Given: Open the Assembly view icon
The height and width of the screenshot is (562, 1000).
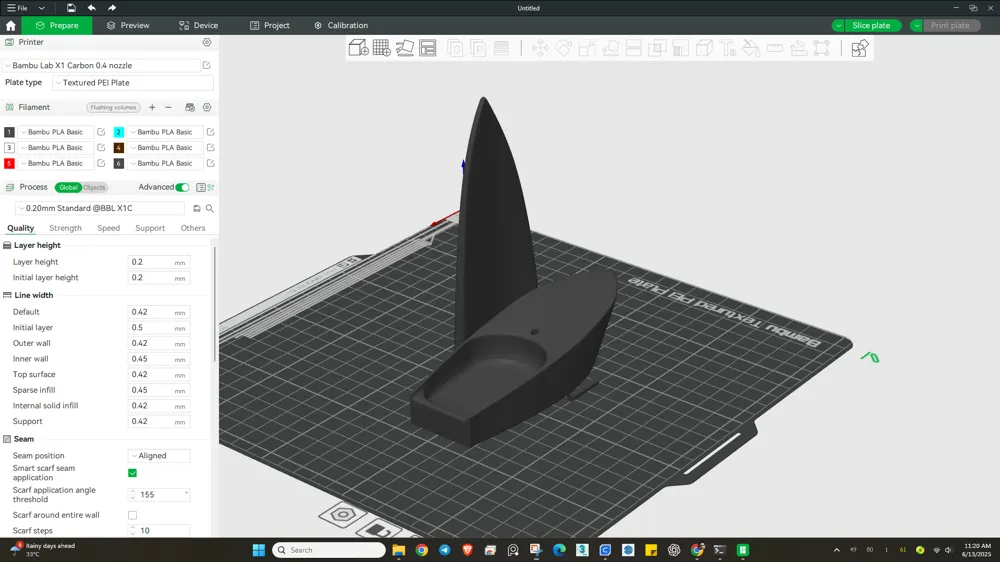Looking at the screenshot, I should 860,48.
